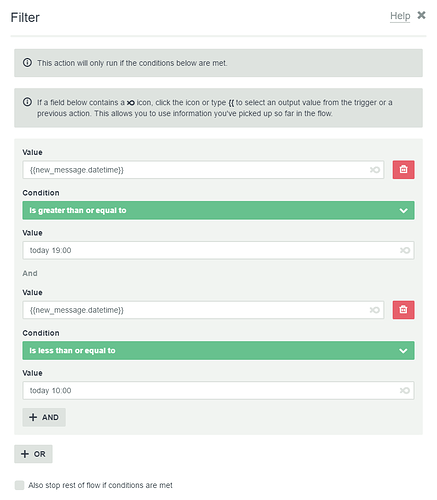The width and height of the screenshot is (437, 500).
Task: Add condition with the + AND button
Action: 44,417
